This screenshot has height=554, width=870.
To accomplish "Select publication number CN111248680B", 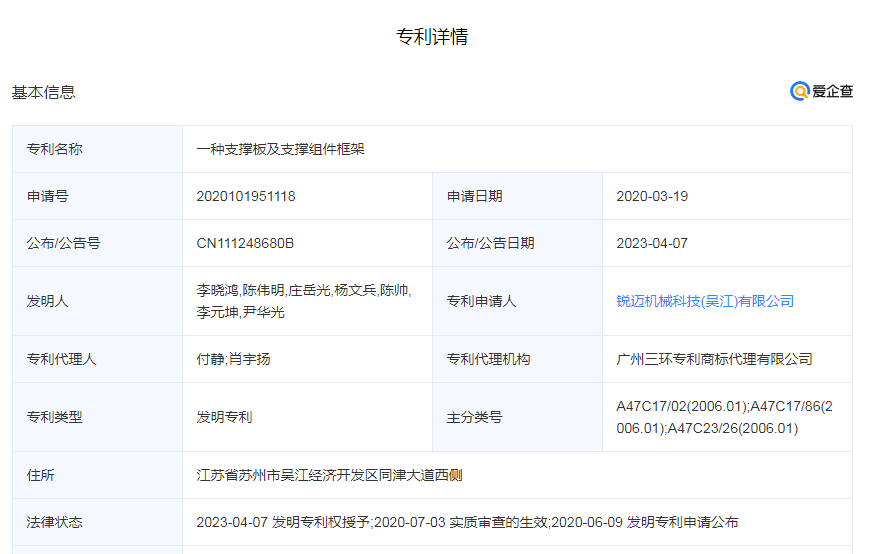I will [x=245, y=243].
